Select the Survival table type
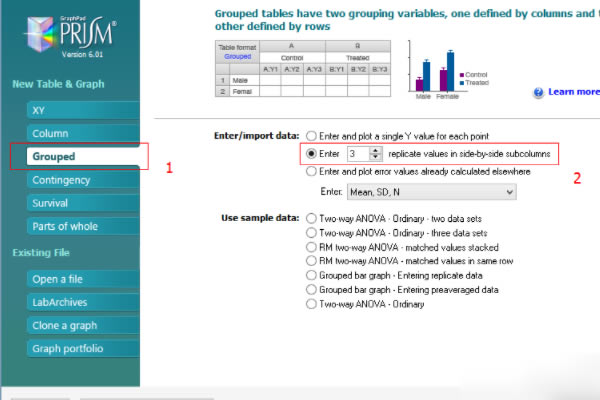The height and width of the screenshot is (400, 600). click(x=83, y=203)
